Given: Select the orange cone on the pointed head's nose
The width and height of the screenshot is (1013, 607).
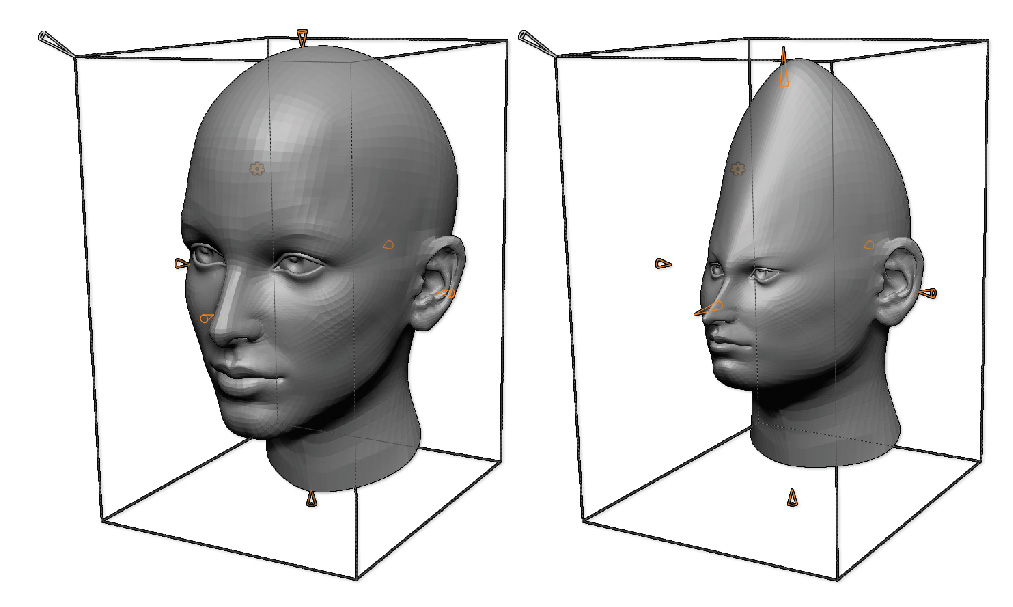Looking at the screenshot, I should pos(709,308).
